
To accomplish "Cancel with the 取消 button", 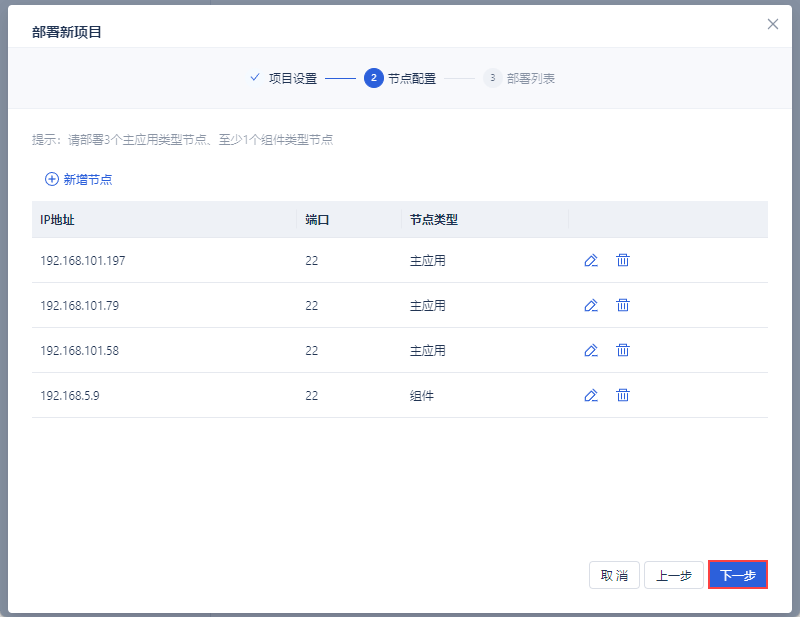I will pyautogui.click(x=614, y=575).
